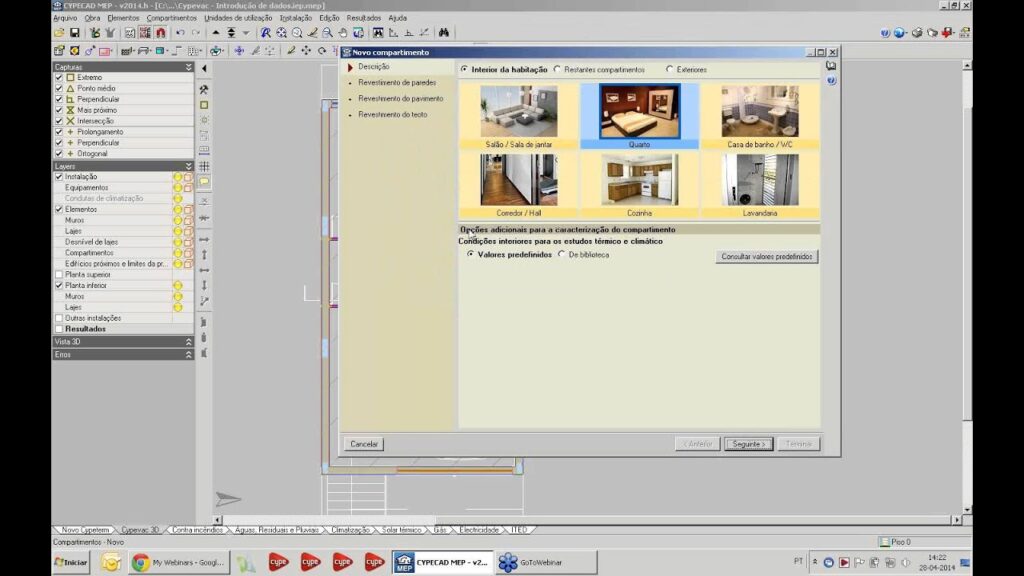
Task: Click the yellow bulb beside Instalação layer
Action: (178, 177)
